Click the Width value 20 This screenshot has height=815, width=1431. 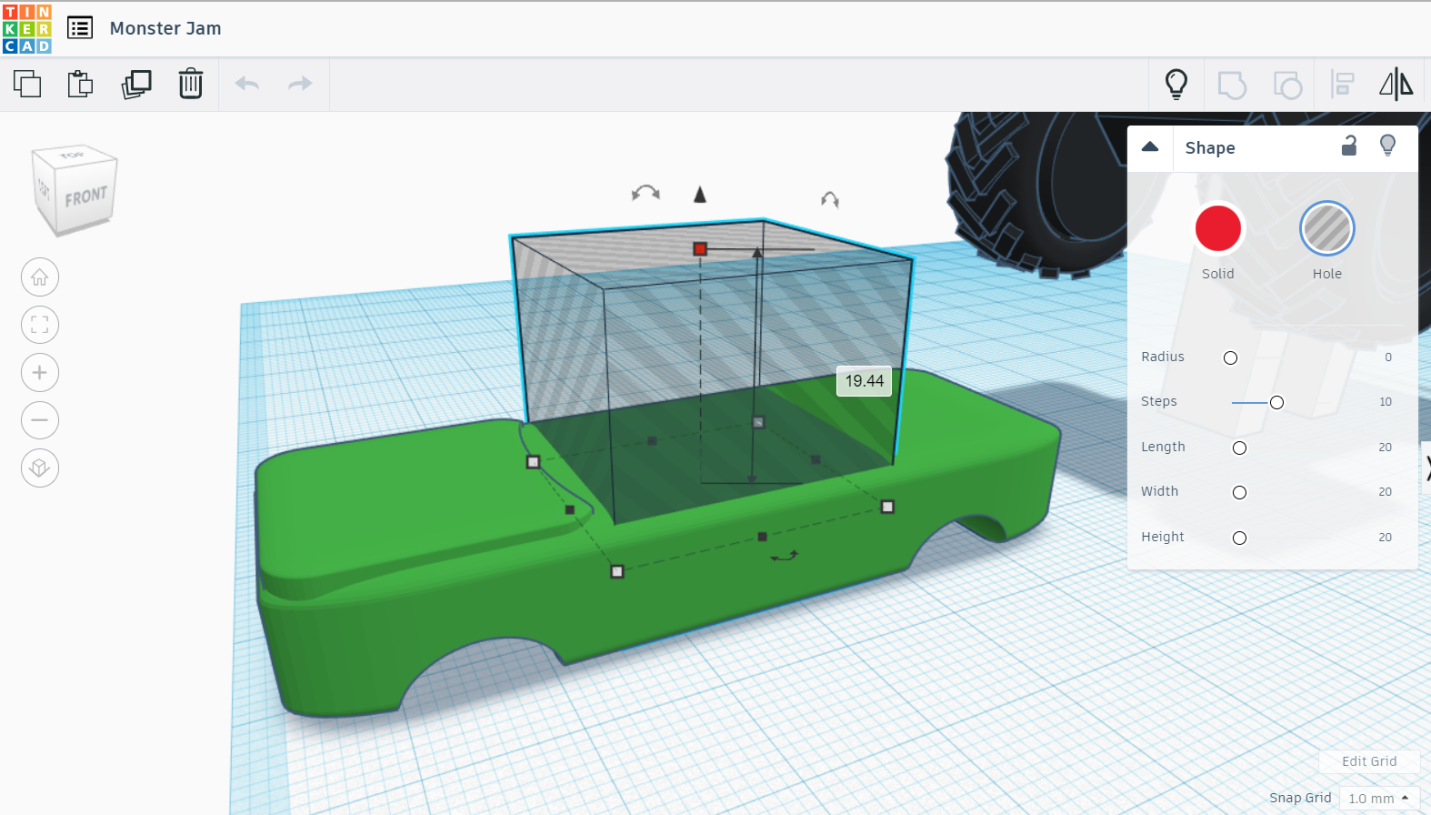[1385, 492]
